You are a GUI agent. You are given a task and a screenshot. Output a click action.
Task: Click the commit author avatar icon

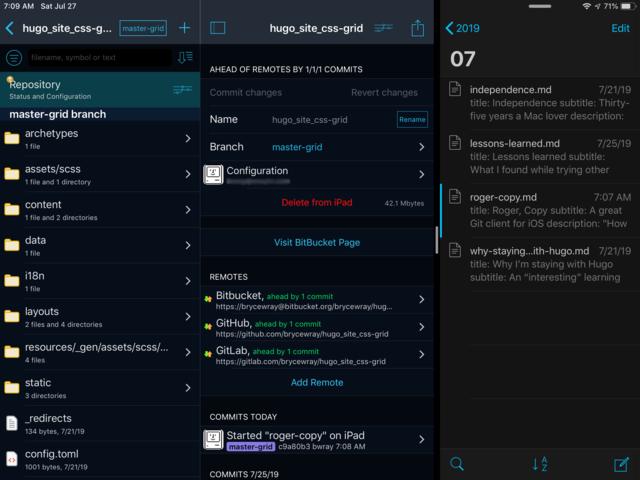point(213,440)
